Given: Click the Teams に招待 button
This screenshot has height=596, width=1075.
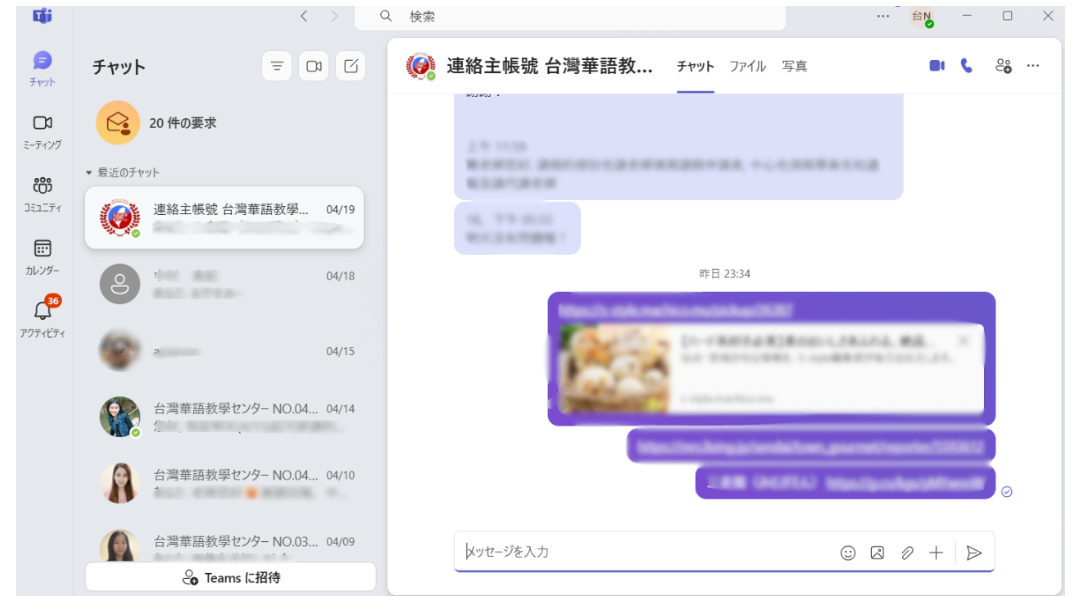Looking at the screenshot, I should click(231, 577).
